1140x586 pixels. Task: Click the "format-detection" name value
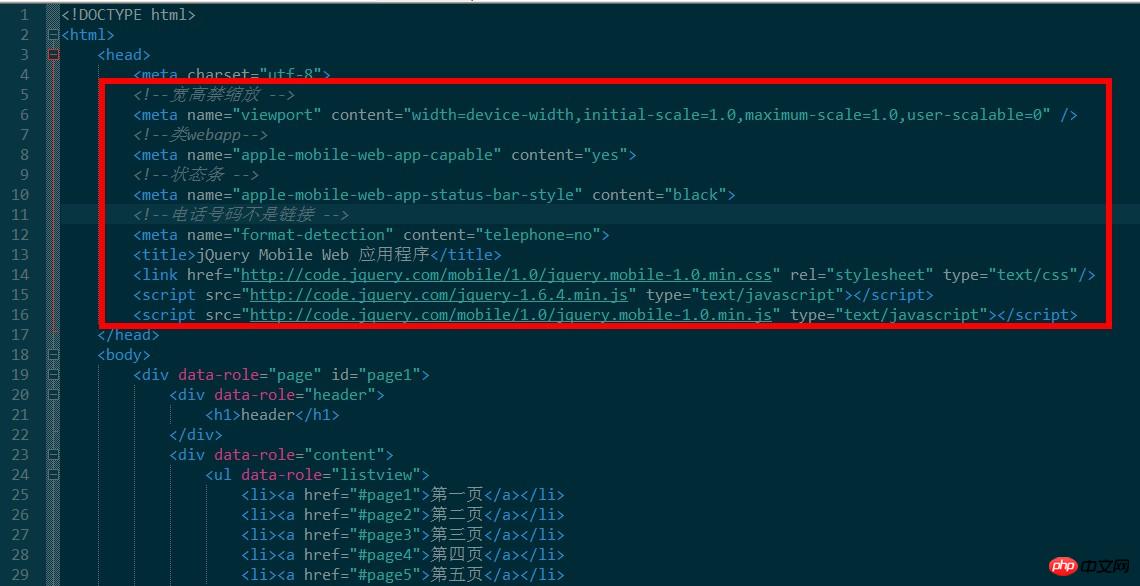coord(313,235)
